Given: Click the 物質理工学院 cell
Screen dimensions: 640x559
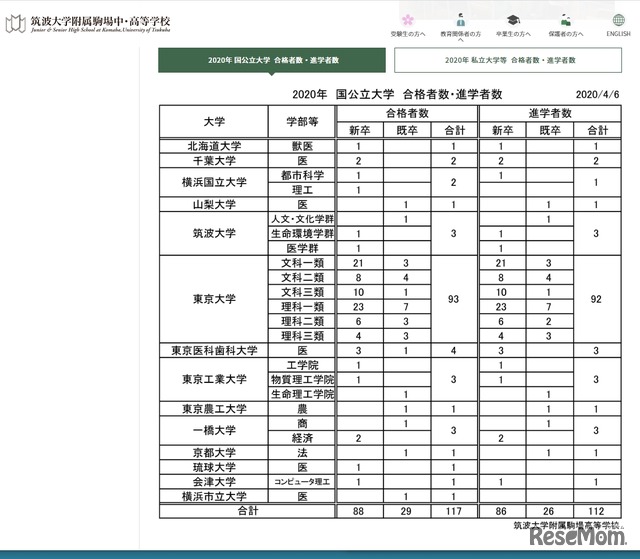Looking at the screenshot, I should tap(302, 380).
